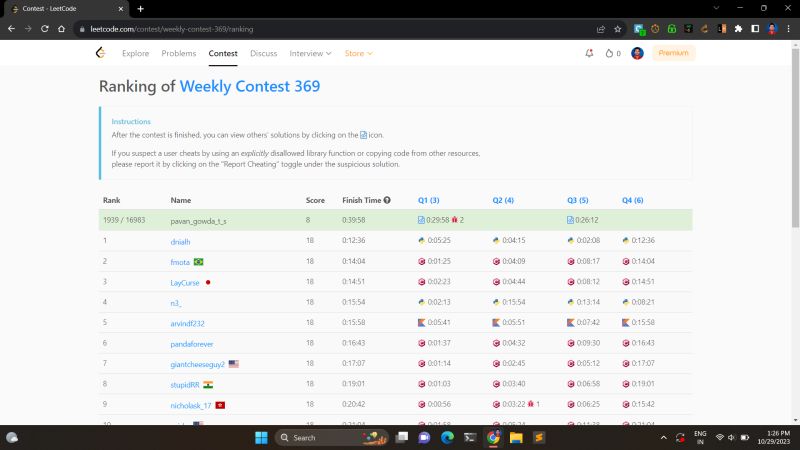Open the Chrome tab search chevron
This screenshot has height=450, width=800.
pyautogui.click(x=716, y=8)
